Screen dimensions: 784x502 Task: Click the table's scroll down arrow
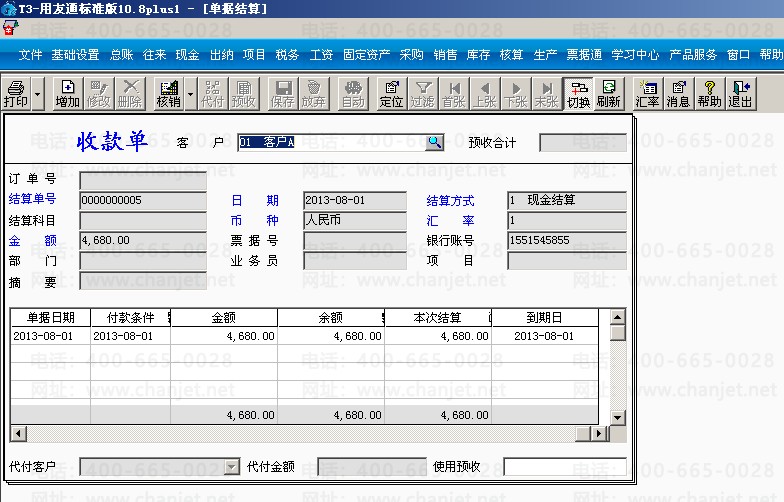(618, 418)
